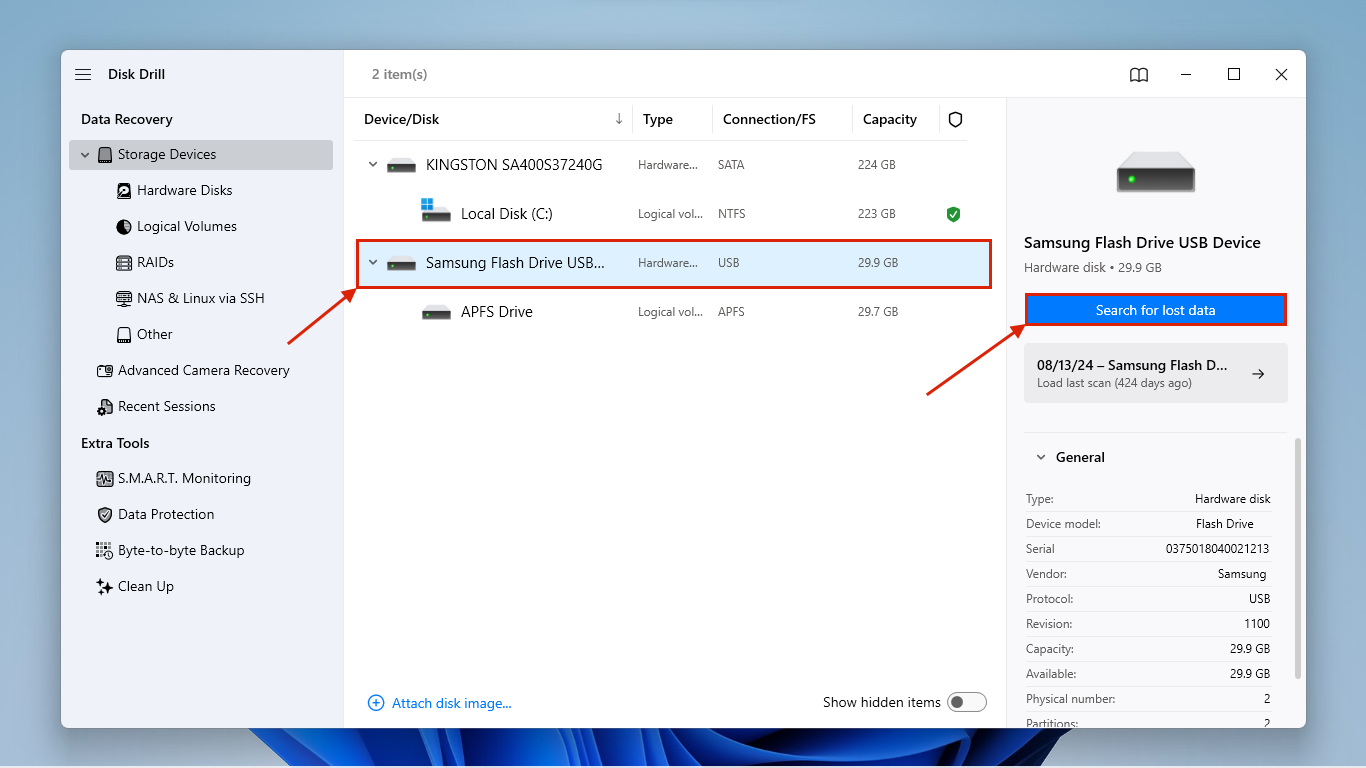
Task: Open Byte-to-byte Backup tool
Action: [180, 550]
